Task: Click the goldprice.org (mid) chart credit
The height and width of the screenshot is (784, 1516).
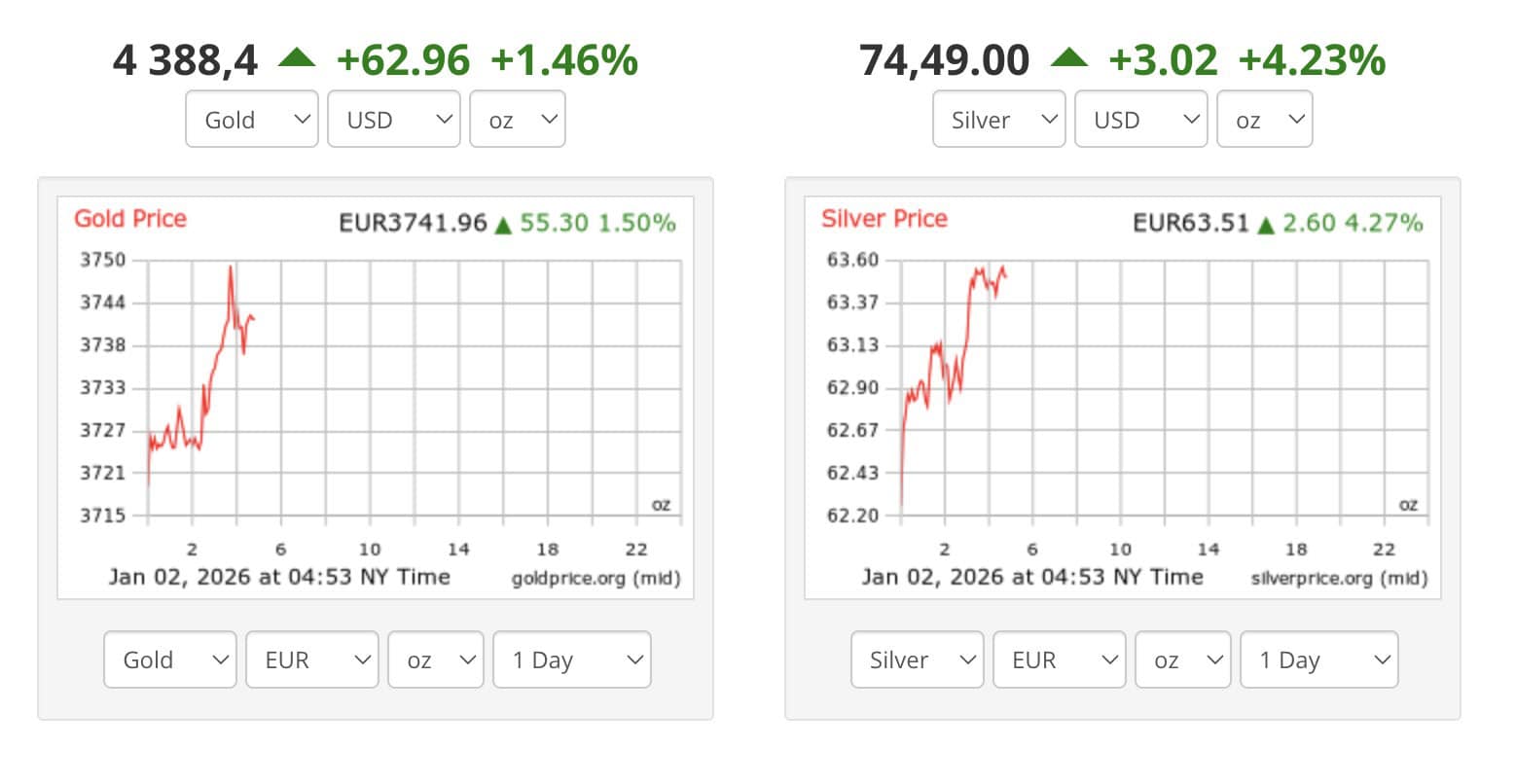Action: pyautogui.click(x=596, y=579)
